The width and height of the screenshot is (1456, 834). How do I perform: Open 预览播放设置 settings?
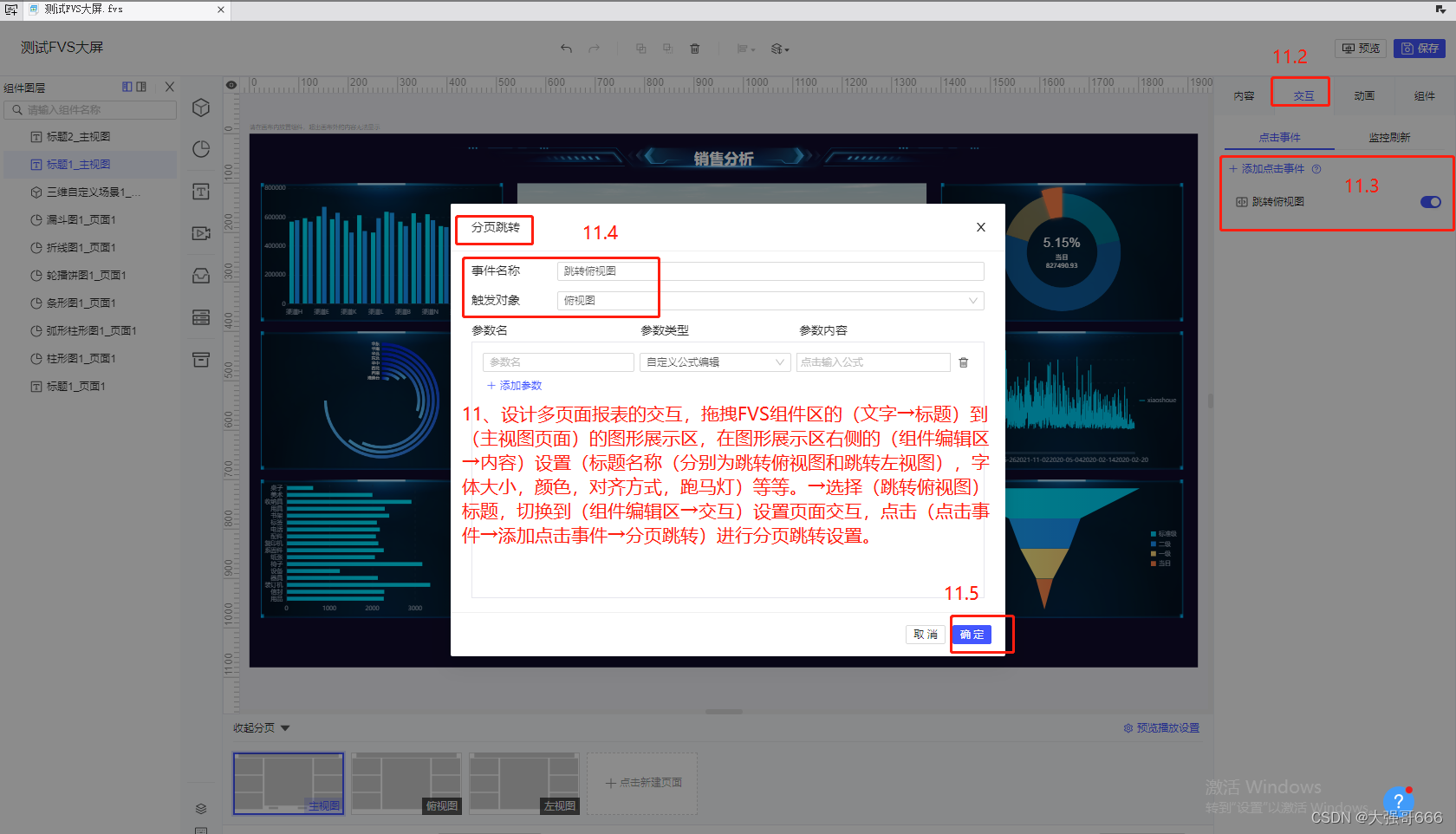point(1161,728)
